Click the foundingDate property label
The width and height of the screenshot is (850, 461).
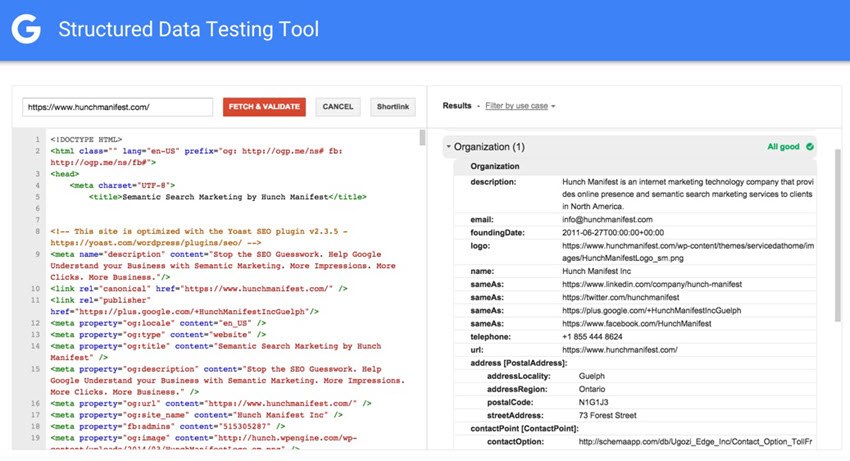[x=497, y=233]
